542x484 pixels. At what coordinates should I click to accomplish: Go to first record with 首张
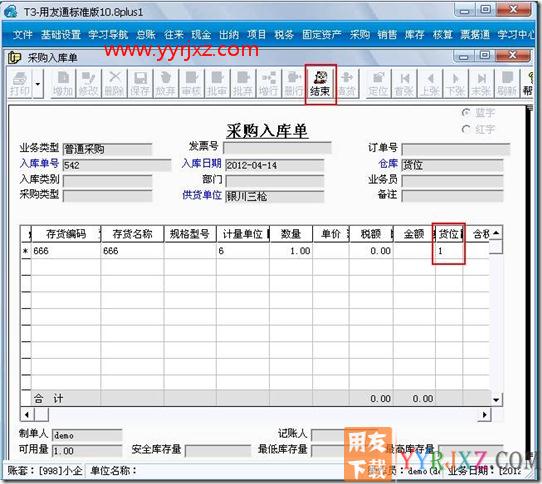click(404, 84)
